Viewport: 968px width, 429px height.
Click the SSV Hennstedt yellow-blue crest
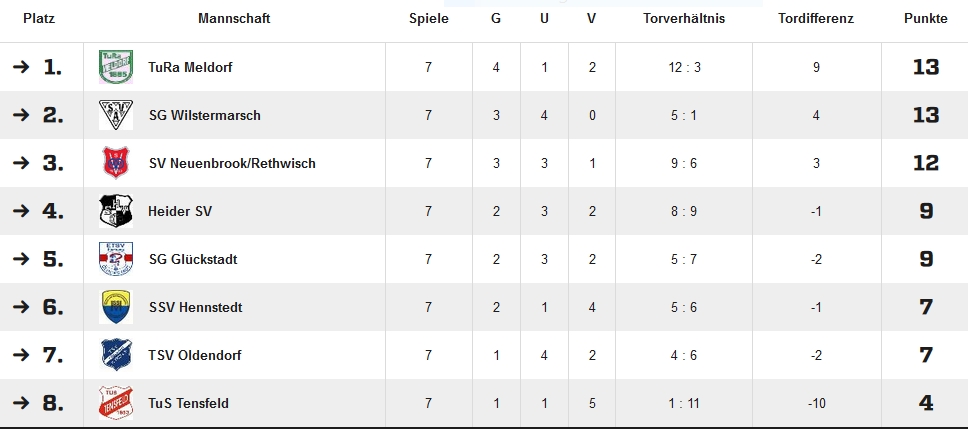click(115, 307)
